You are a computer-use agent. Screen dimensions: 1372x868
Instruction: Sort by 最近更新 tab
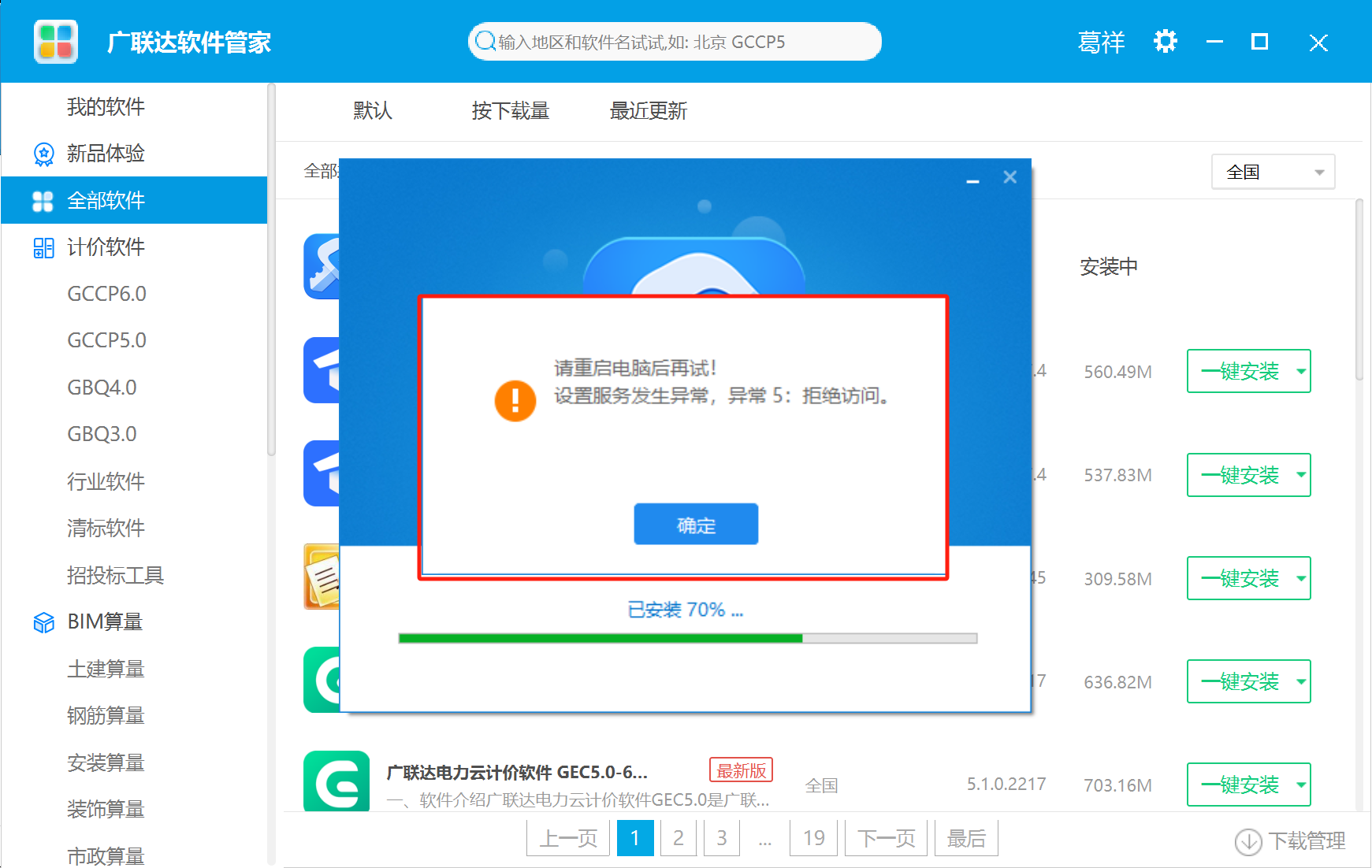pyautogui.click(x=648, y=111)
